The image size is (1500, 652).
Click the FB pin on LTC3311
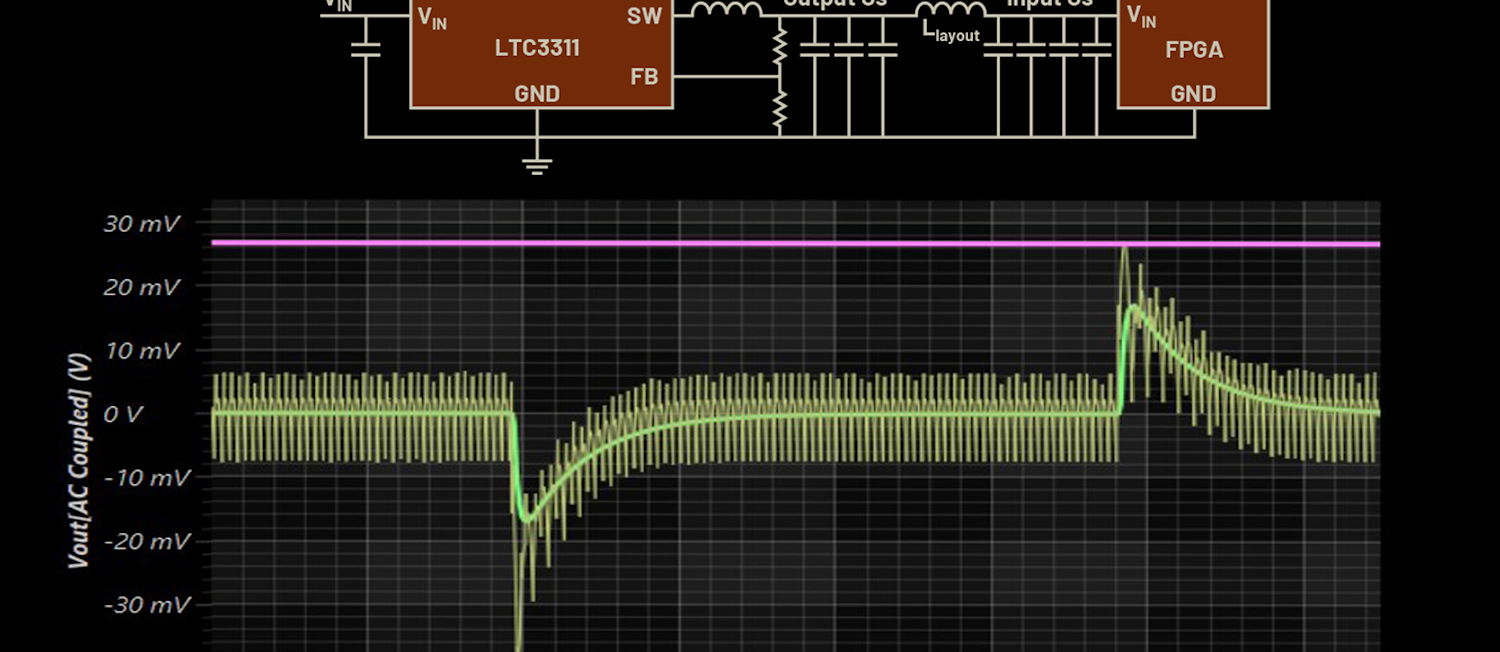(645, 76)
